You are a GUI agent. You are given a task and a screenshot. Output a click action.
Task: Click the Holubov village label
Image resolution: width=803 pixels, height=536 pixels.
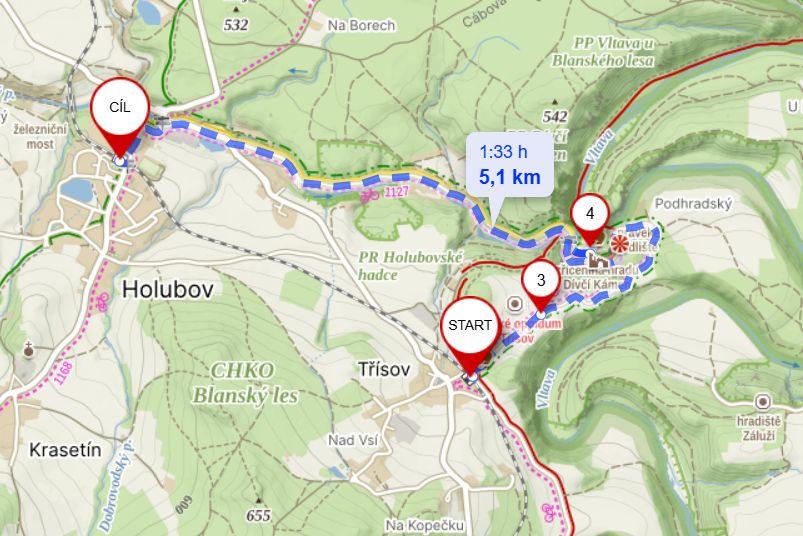[x=167, y=289]
